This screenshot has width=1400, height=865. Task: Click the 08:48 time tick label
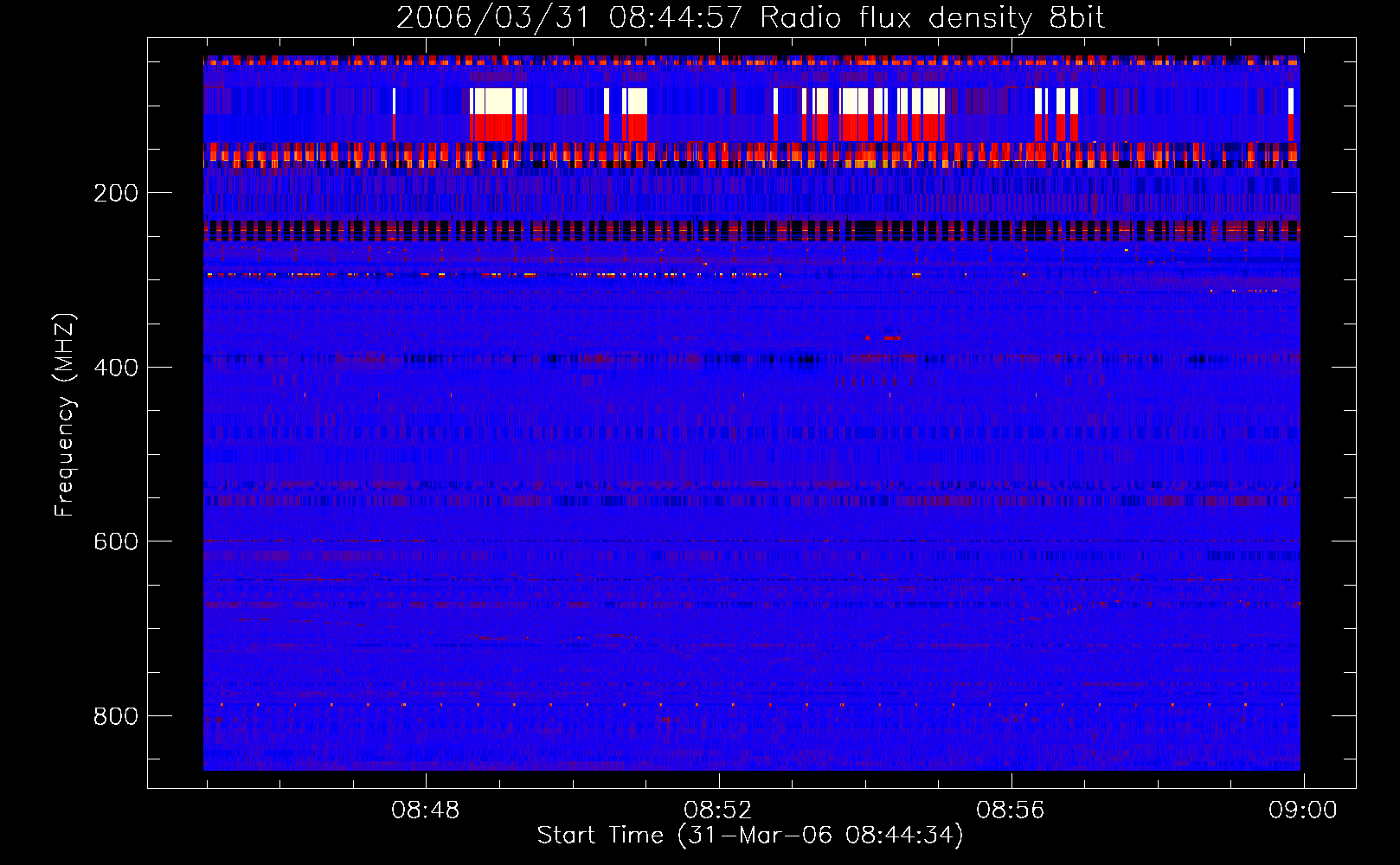click(x=426, y=811)
